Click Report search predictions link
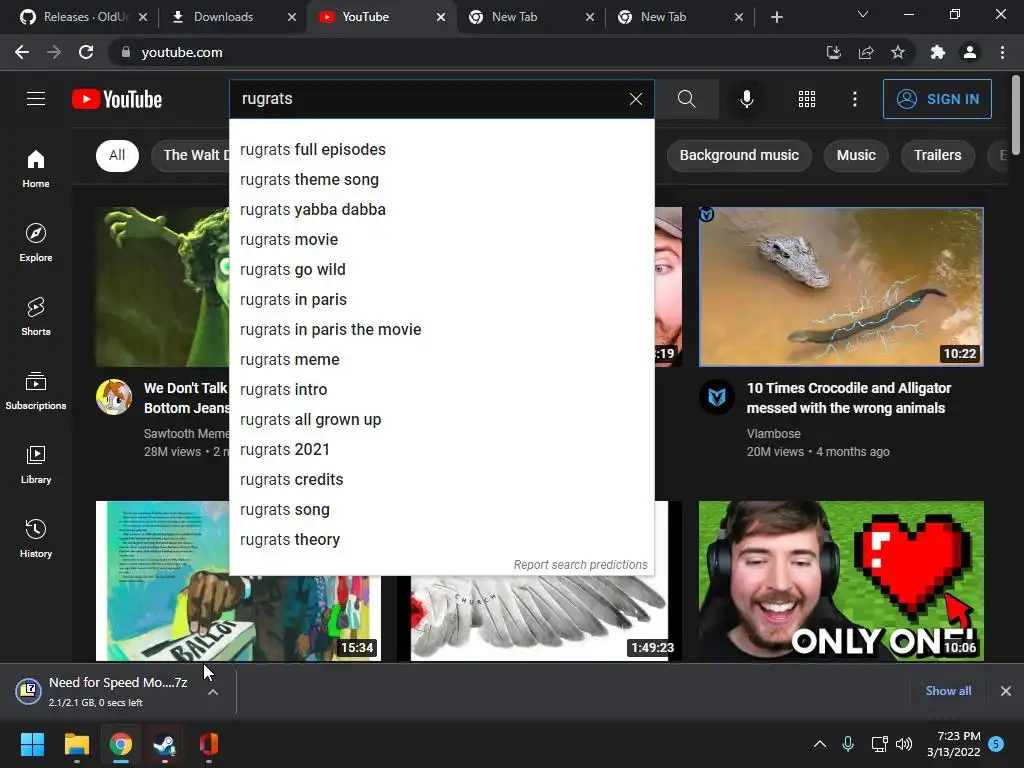Screen dimensions: 1024x768 581,565
